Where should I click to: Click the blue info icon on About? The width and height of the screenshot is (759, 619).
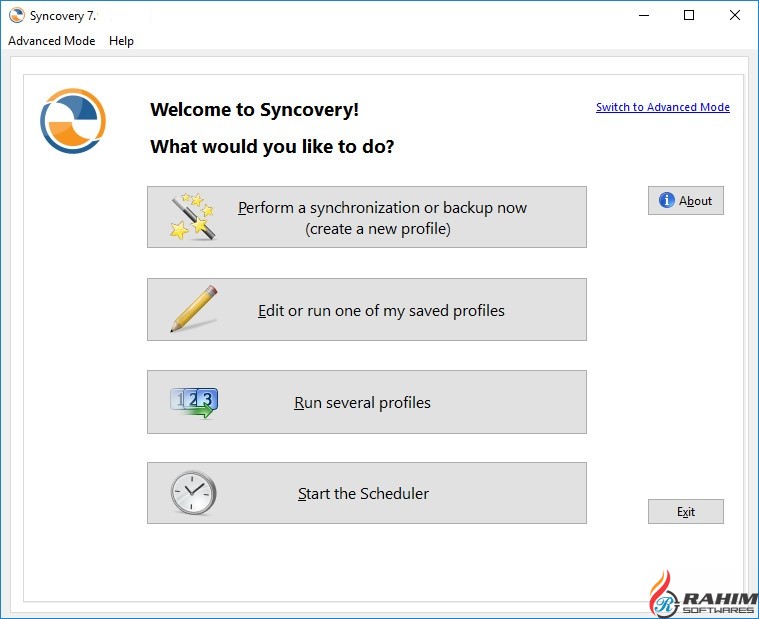click(667, 200)
